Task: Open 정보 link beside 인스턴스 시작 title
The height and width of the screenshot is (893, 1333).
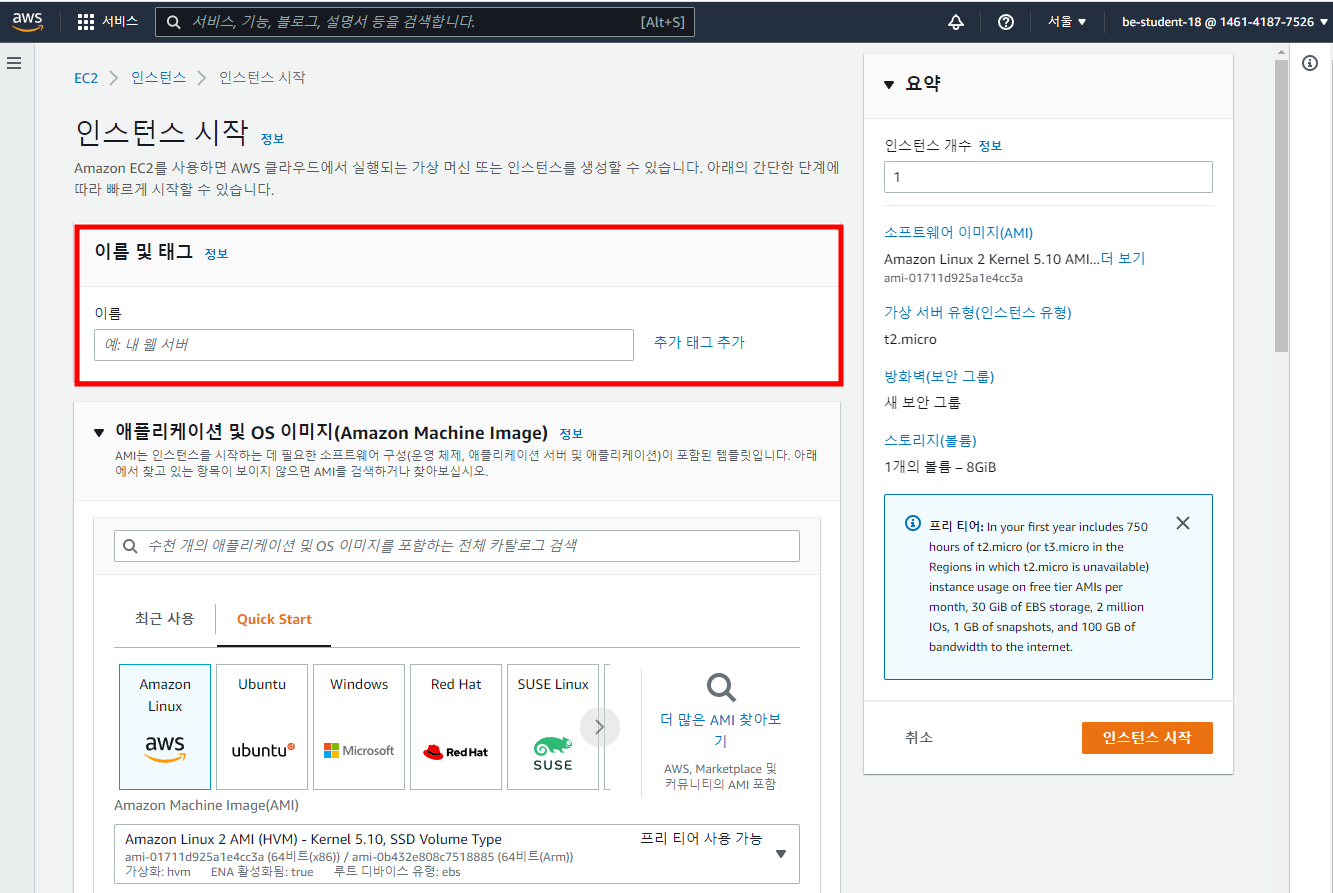Action: coord(272,139)
